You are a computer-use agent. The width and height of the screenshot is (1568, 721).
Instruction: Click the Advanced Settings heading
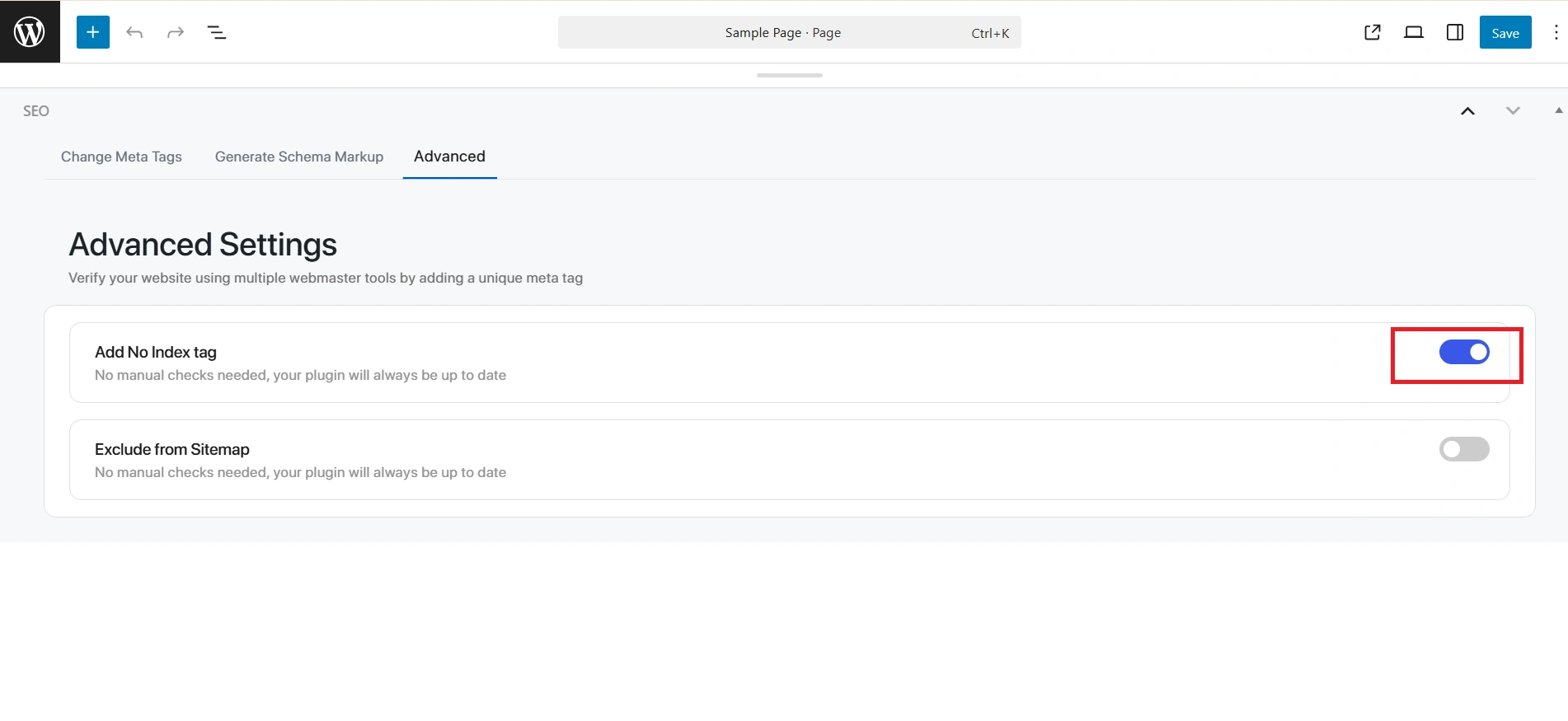tap(203, 245)
